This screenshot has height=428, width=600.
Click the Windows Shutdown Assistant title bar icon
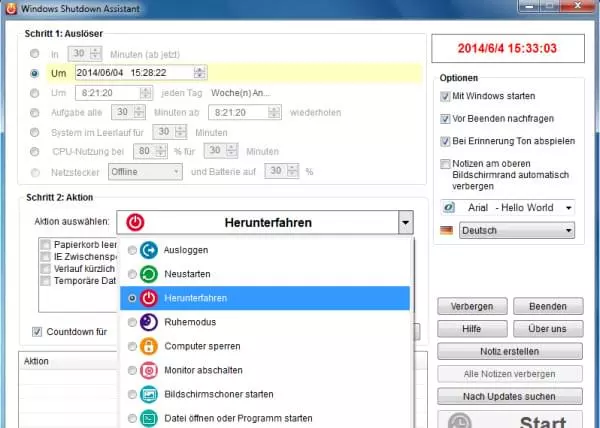(x=11, y=8)
